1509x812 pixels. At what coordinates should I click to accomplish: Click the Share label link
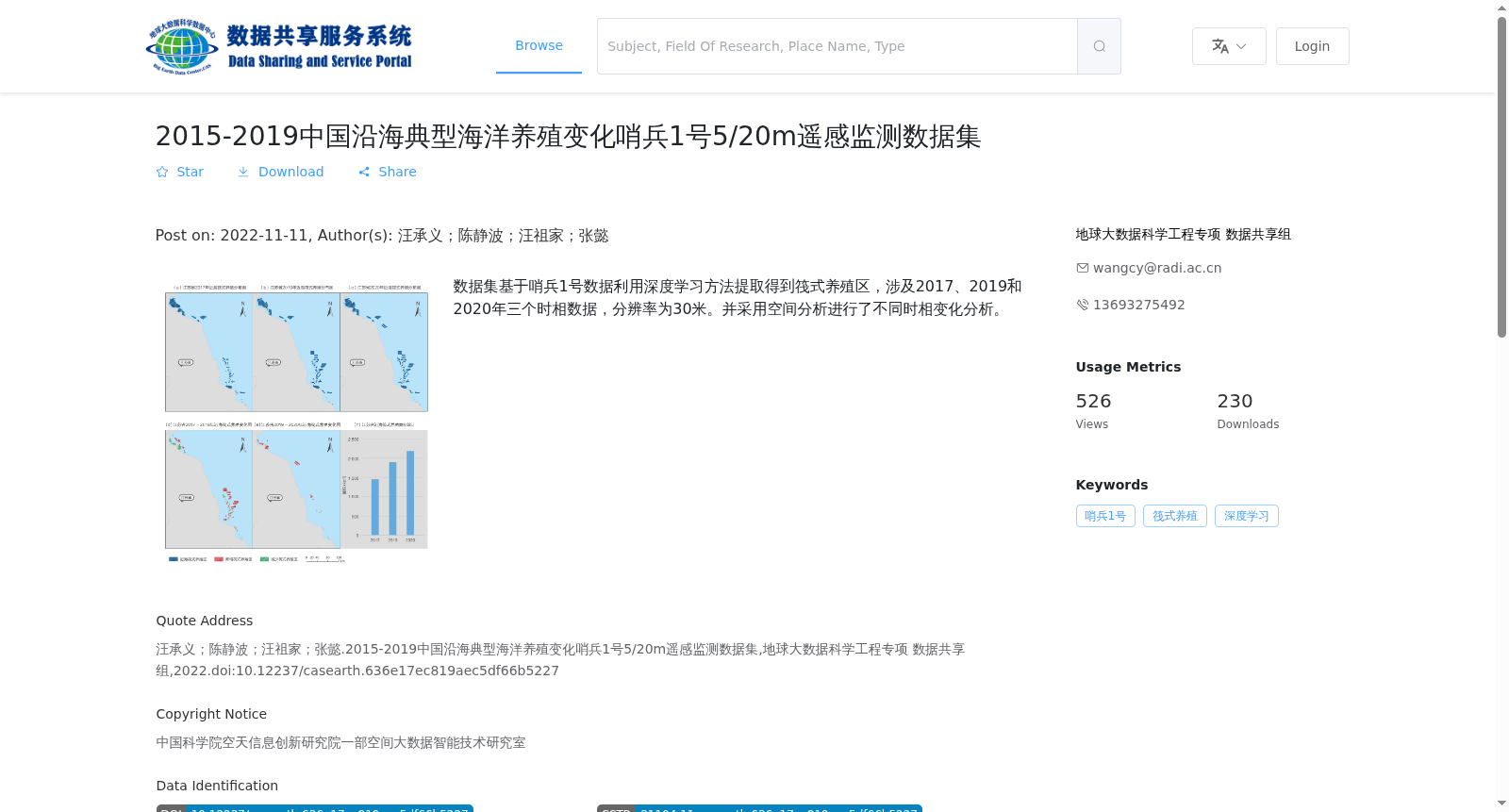[x=397, y=172]
